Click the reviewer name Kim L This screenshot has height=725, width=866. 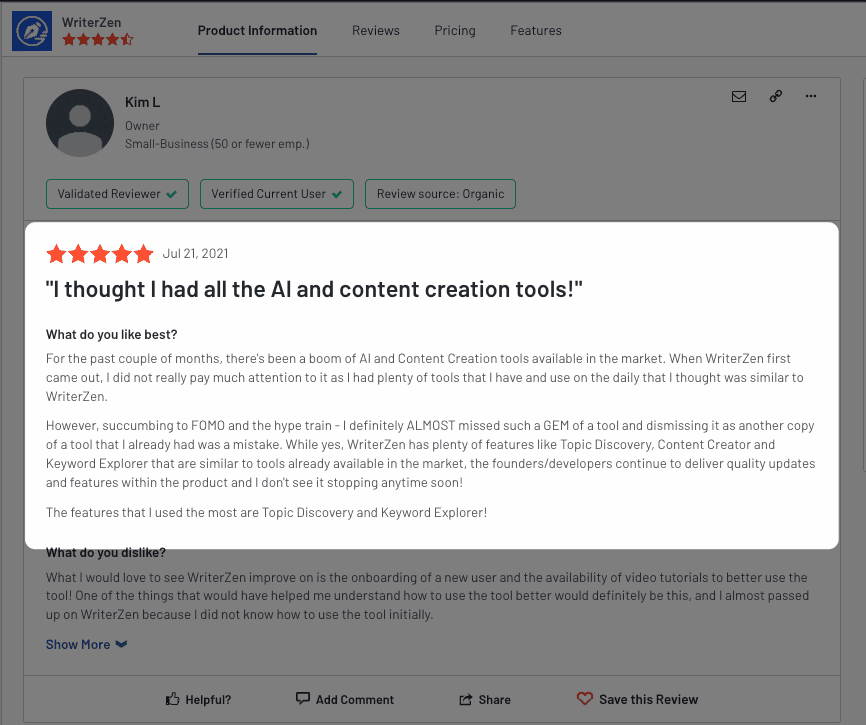(142, 102)
